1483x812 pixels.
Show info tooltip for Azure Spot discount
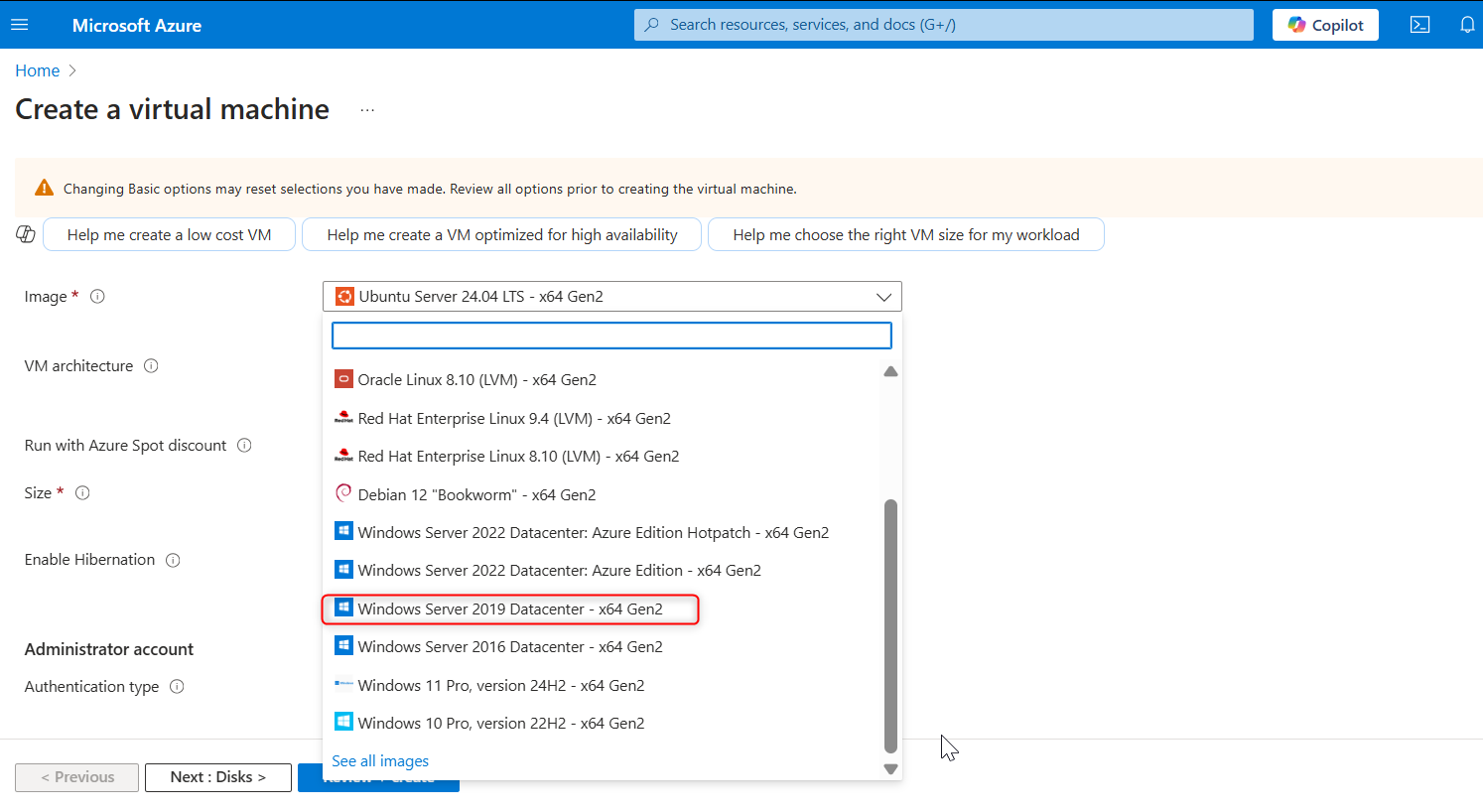tap(244, 445)
